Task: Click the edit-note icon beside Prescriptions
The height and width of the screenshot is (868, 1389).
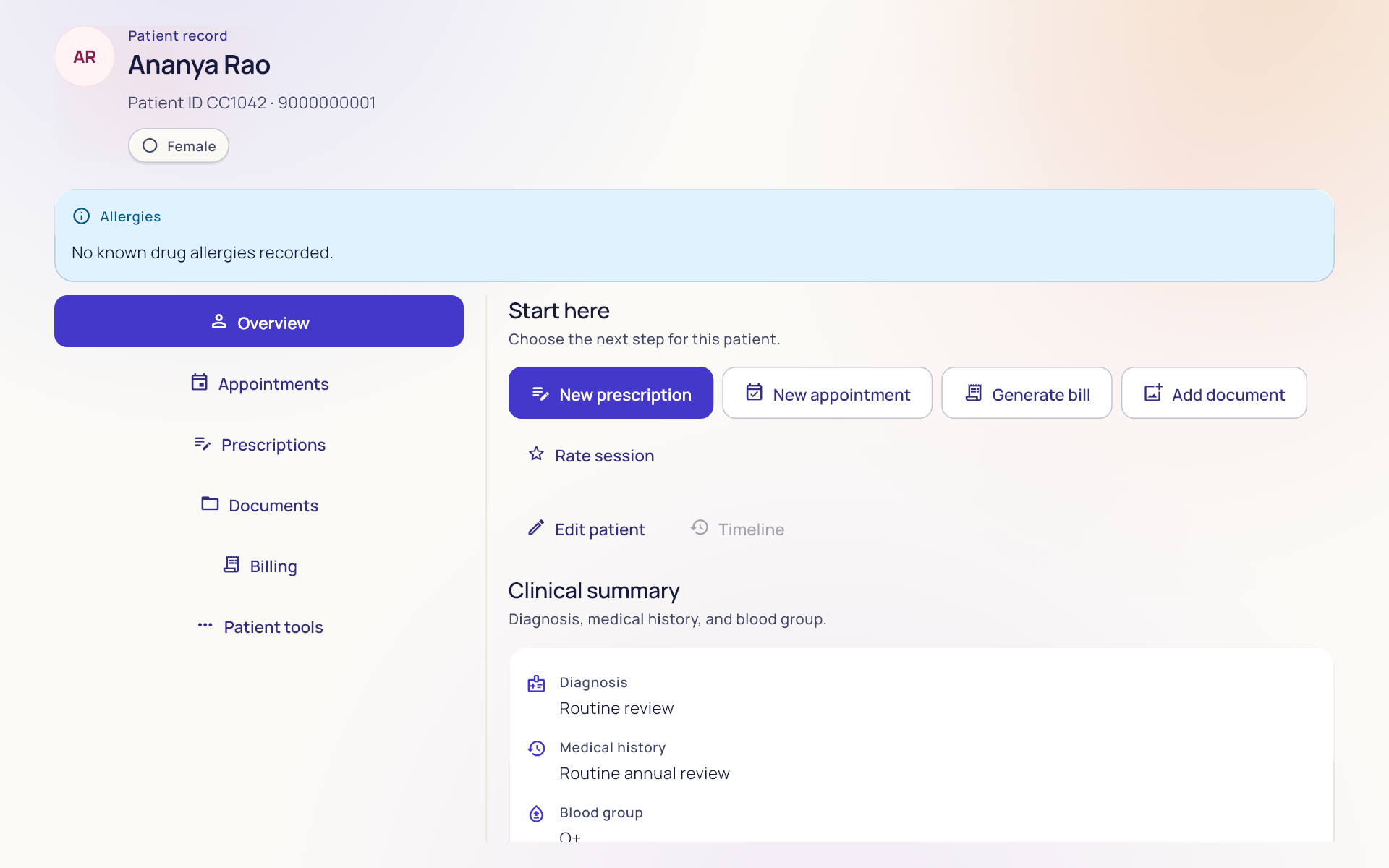Action: pyautogui.click(x=203, y=443)
